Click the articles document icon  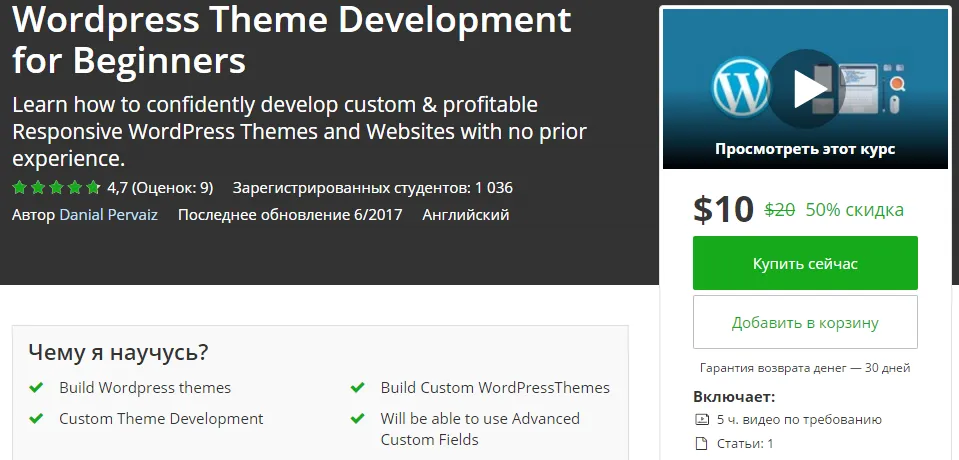pyautogui.click(x=702, y=443)
